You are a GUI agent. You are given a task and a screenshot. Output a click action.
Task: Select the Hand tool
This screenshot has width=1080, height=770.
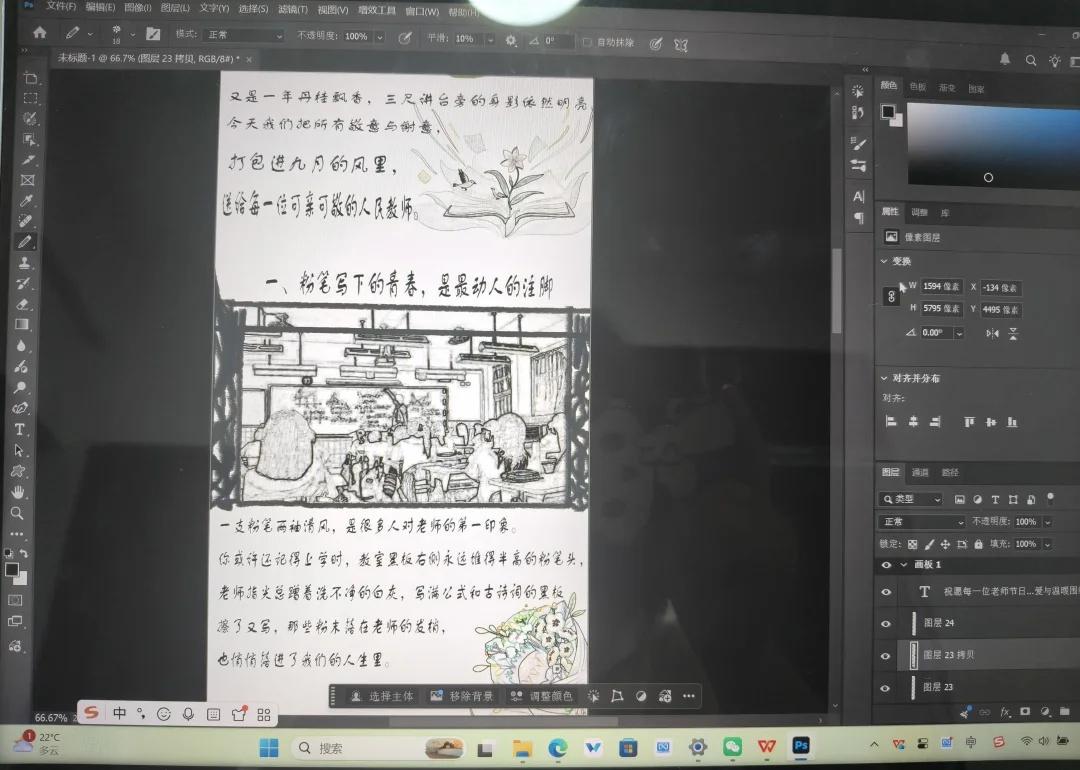(18, 492)
